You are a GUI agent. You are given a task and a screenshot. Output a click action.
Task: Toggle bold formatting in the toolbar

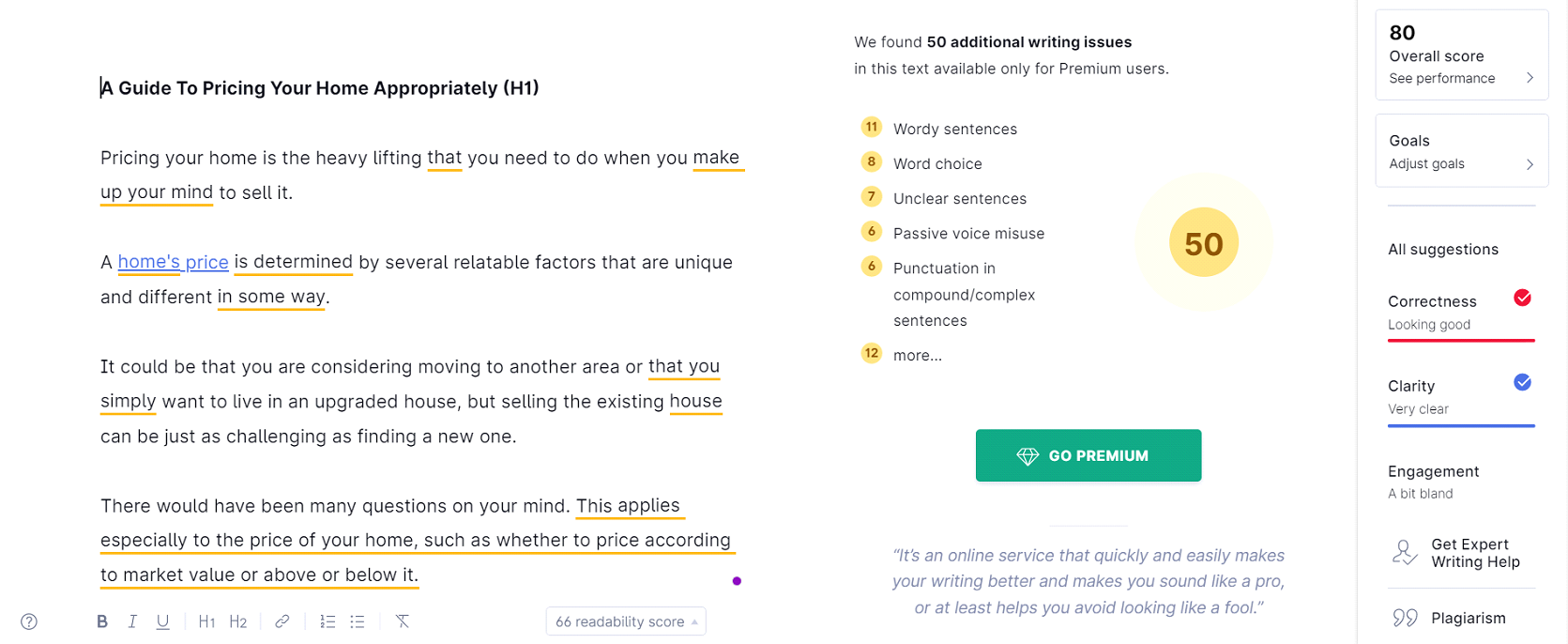[102, 621]
